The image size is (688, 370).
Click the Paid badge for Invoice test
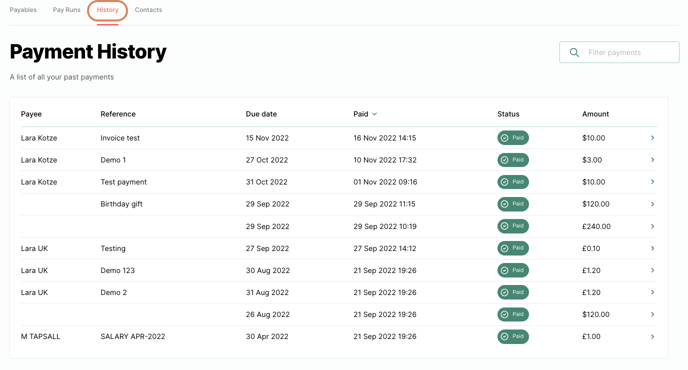click(x=513, y=138)
